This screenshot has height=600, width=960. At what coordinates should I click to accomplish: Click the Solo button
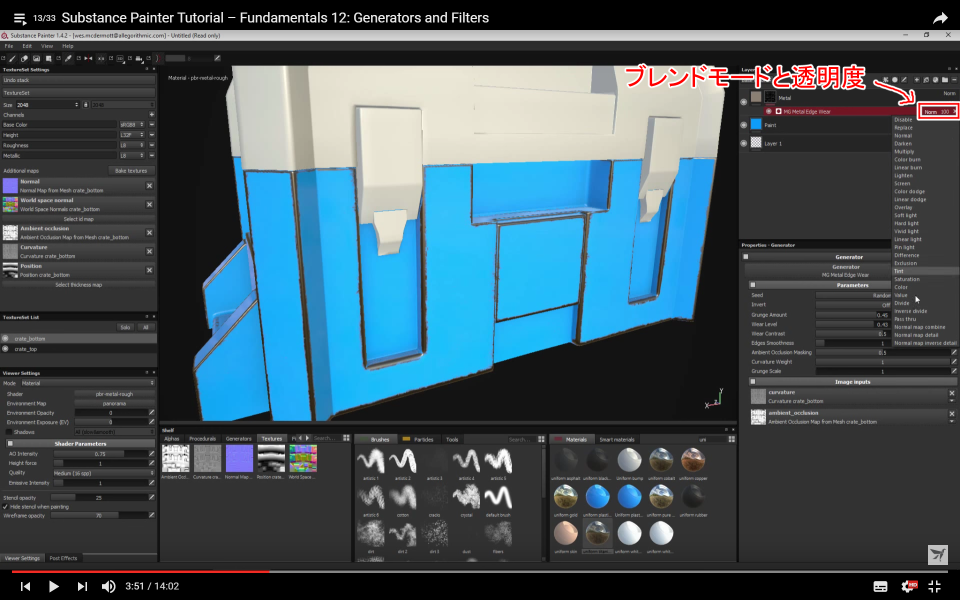[x=125, y=327]
